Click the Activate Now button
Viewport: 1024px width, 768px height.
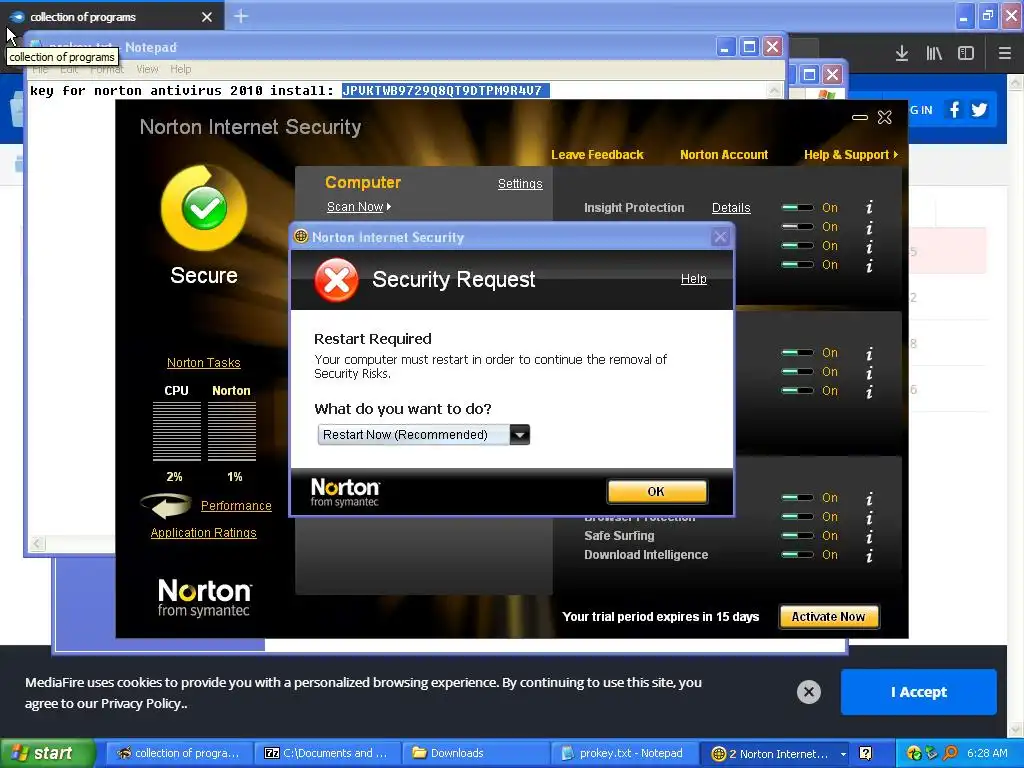[828, 617]
